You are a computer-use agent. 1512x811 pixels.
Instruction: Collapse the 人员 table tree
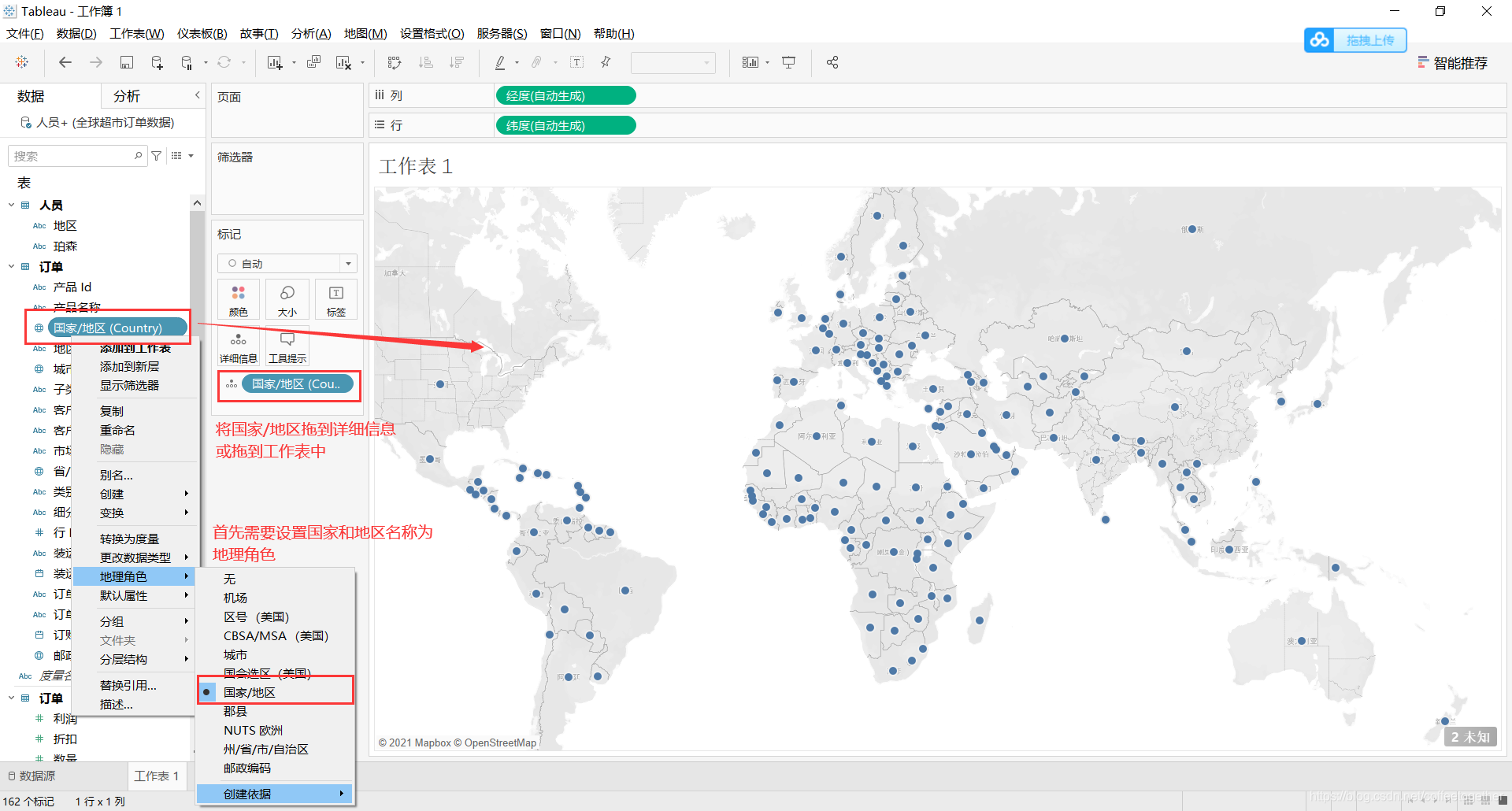pyautogui.click(x=12, y=205)
